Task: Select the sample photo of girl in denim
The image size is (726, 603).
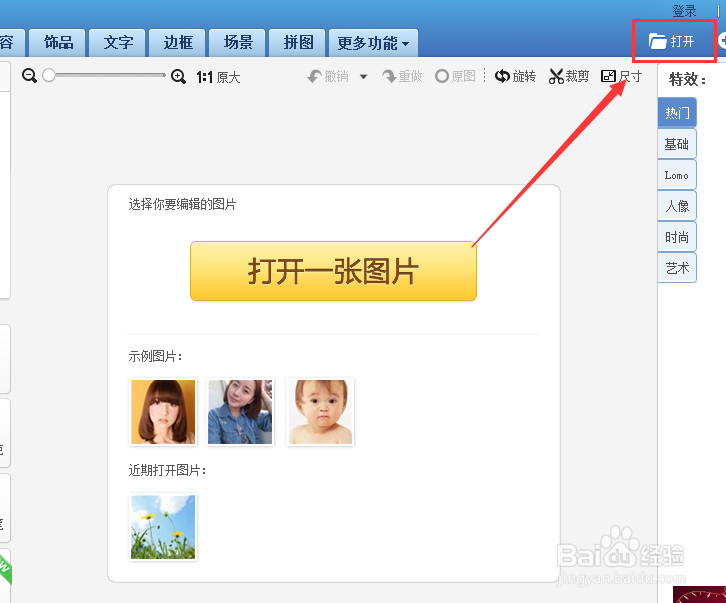Action: (240, 412)
